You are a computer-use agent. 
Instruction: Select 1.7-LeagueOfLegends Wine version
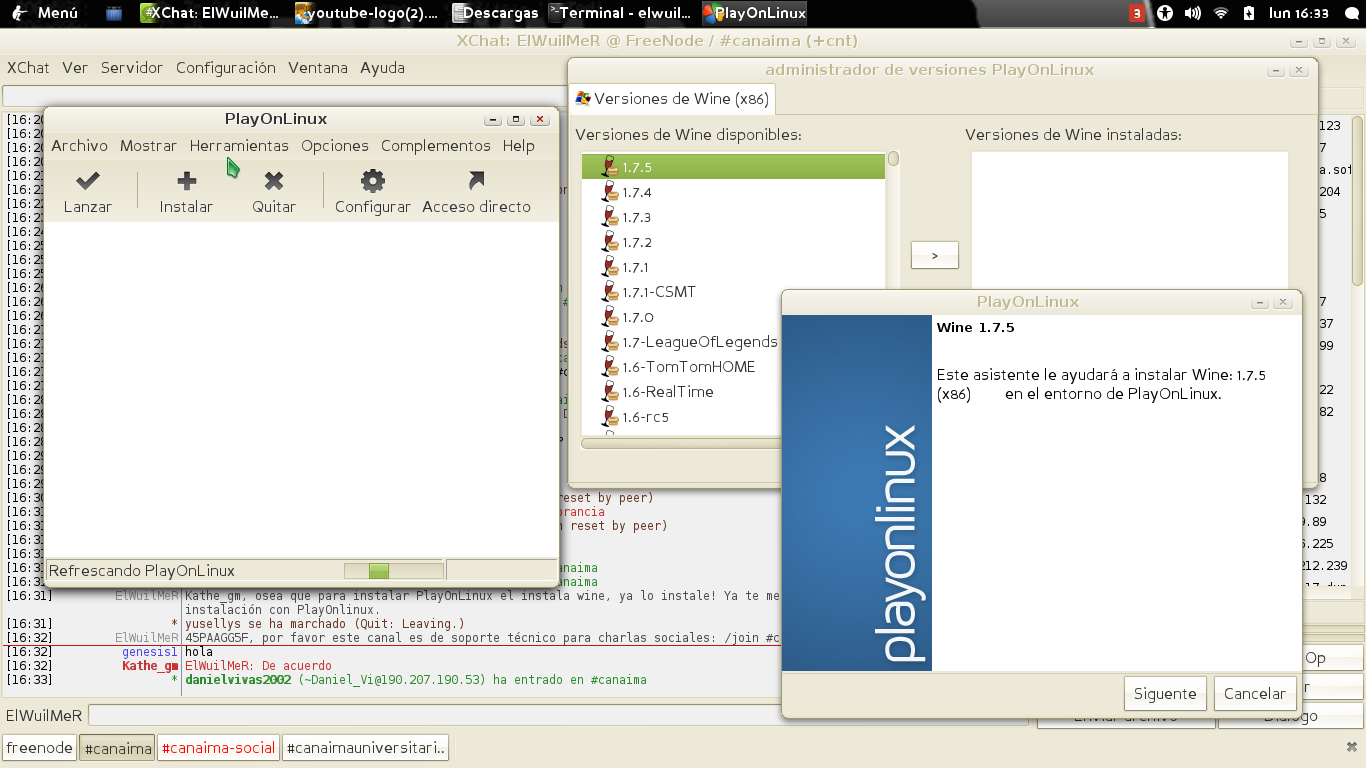click(x=734, y=342)
